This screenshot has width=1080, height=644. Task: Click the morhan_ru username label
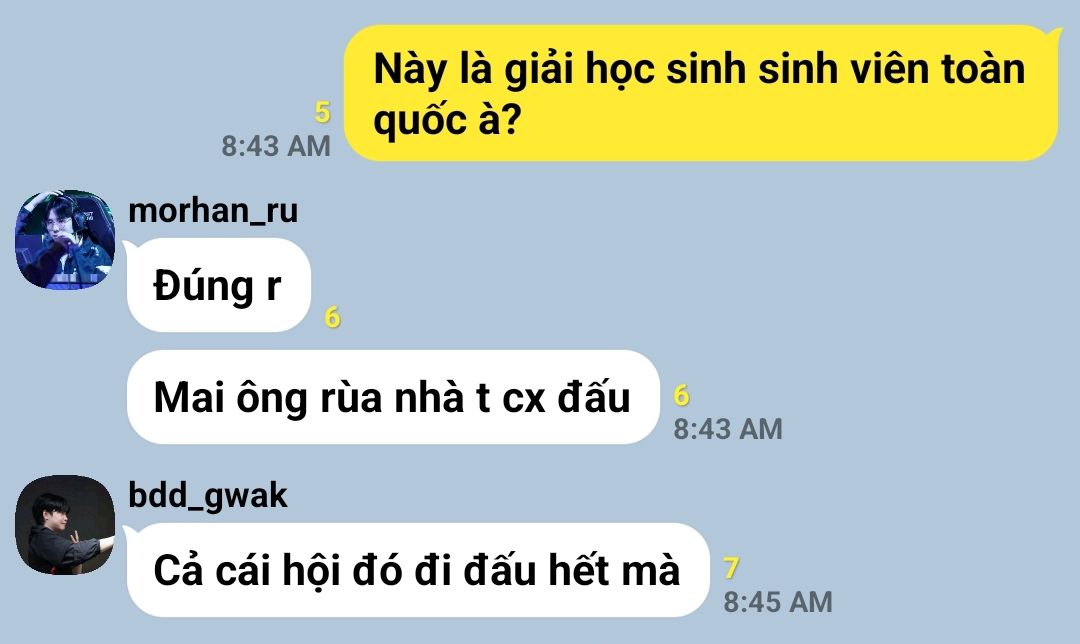pos(214,211)
